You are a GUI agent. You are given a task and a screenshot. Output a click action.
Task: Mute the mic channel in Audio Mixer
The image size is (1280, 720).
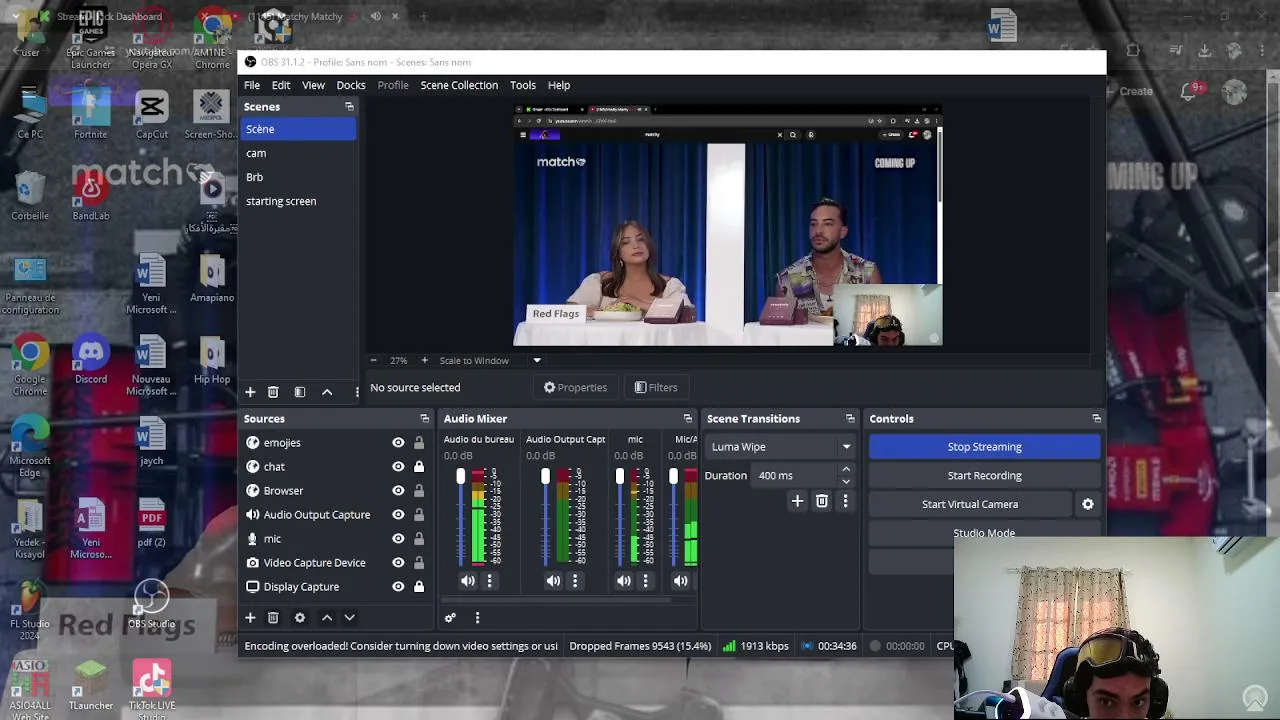[x=624, y=581]
